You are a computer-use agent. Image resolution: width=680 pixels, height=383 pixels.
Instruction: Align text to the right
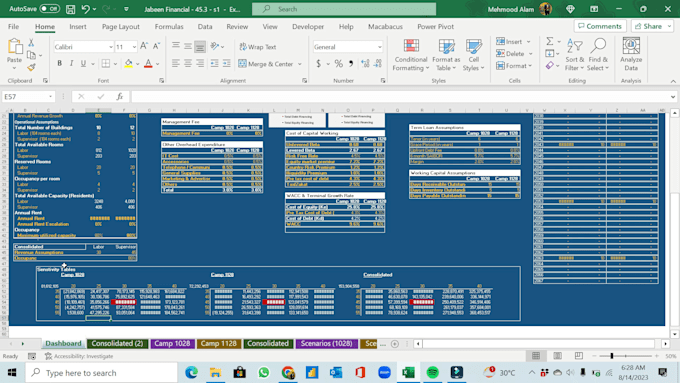point(200,64)
